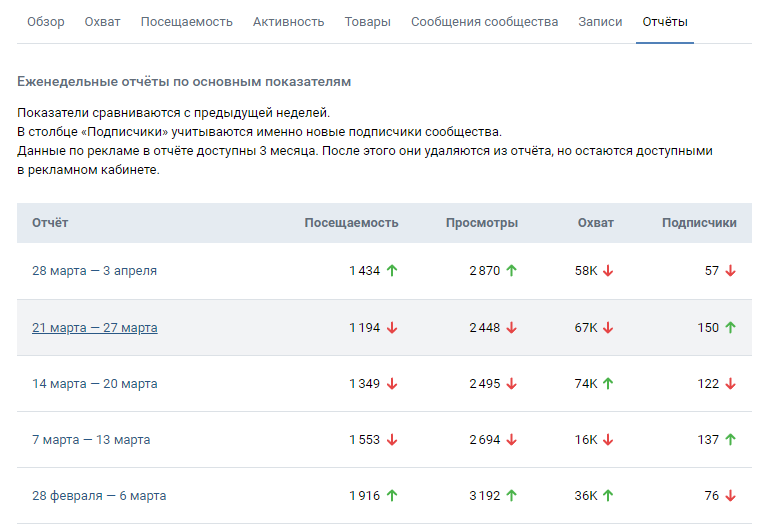Open the Обзор tab

pos(46,22)
